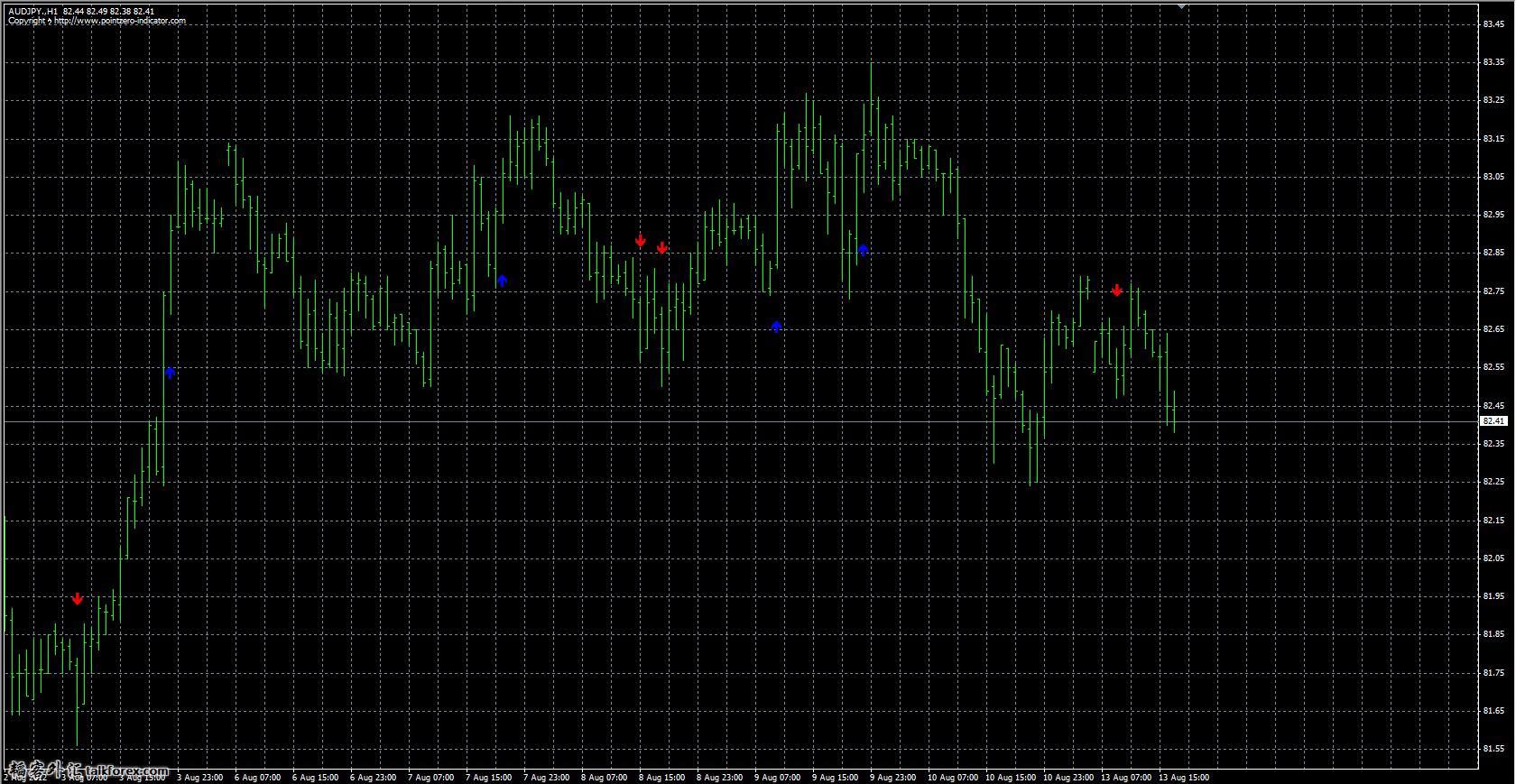
Task: Click time label 9 Aug 15:00
Action: tap(835, 777)
